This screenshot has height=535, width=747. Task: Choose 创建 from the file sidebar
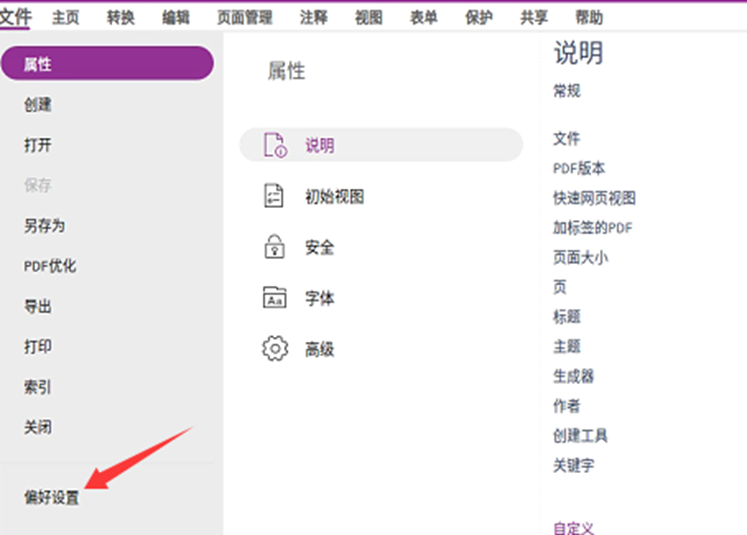(x=38, y=105)
